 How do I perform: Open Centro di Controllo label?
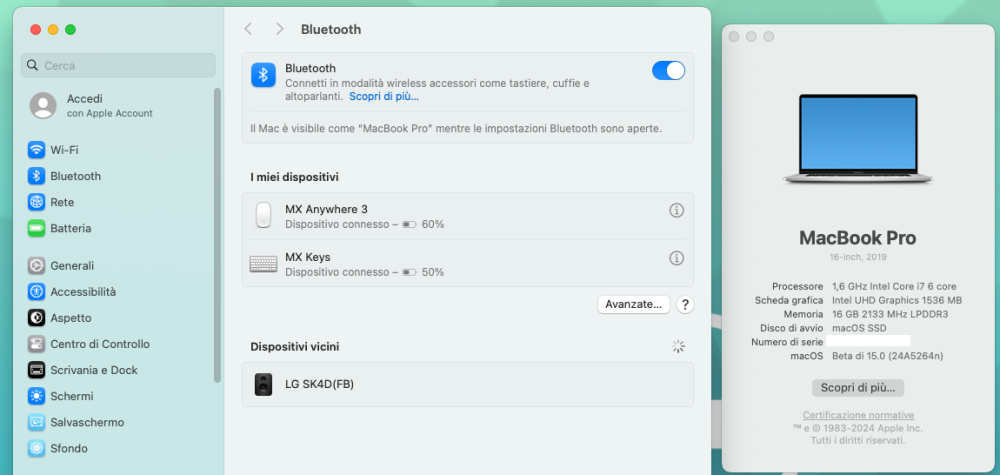point(100,344)
